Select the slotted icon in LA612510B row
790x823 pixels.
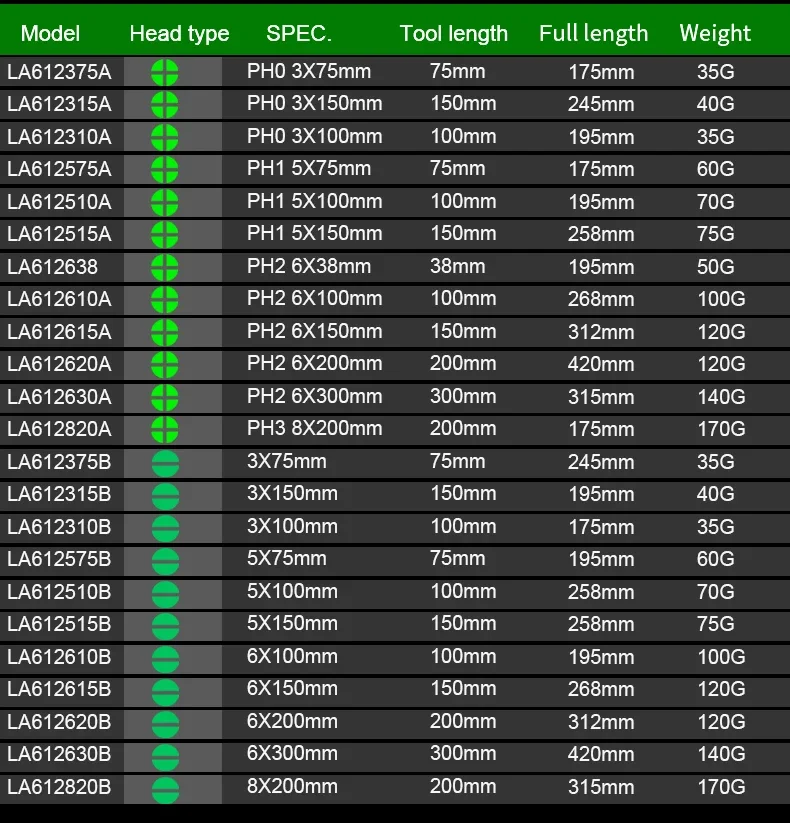165,594
